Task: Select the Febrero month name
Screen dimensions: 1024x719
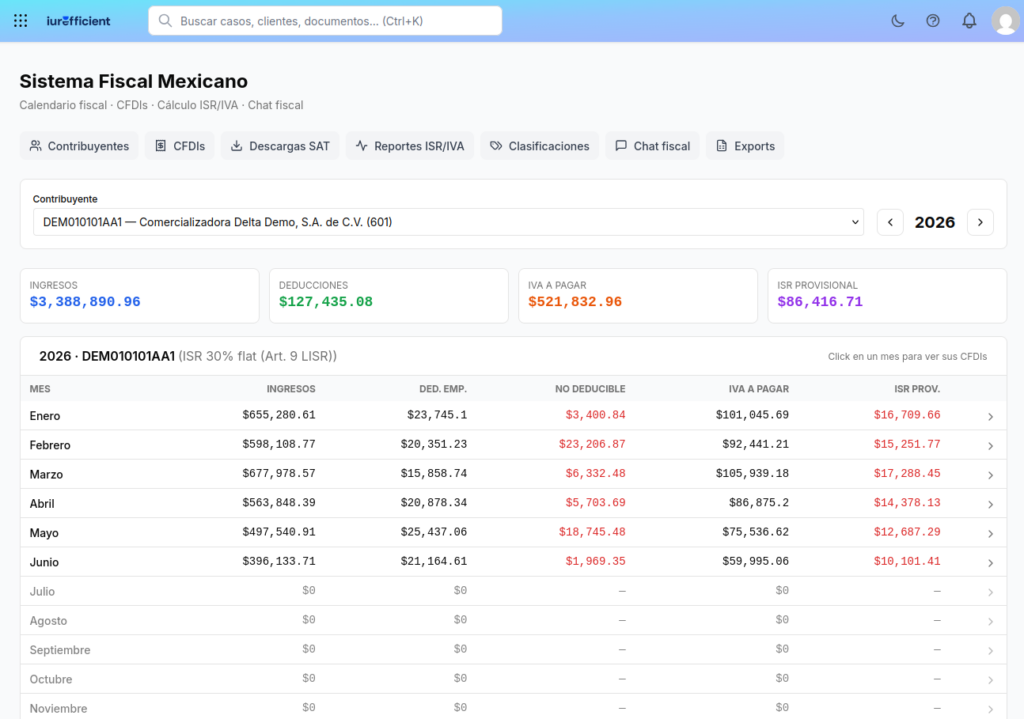Action: click(x=50, y=445)
